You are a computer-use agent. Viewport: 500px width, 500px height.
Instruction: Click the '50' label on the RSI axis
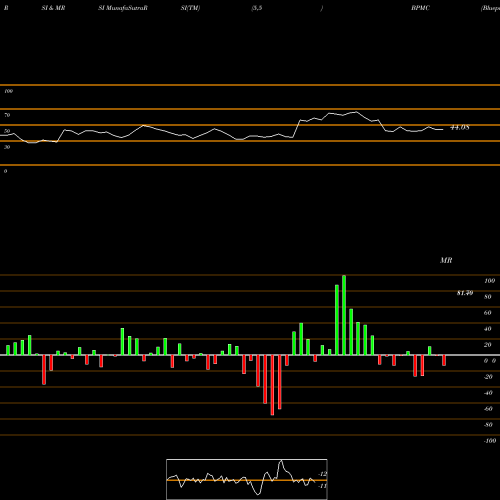click(7, 131)
